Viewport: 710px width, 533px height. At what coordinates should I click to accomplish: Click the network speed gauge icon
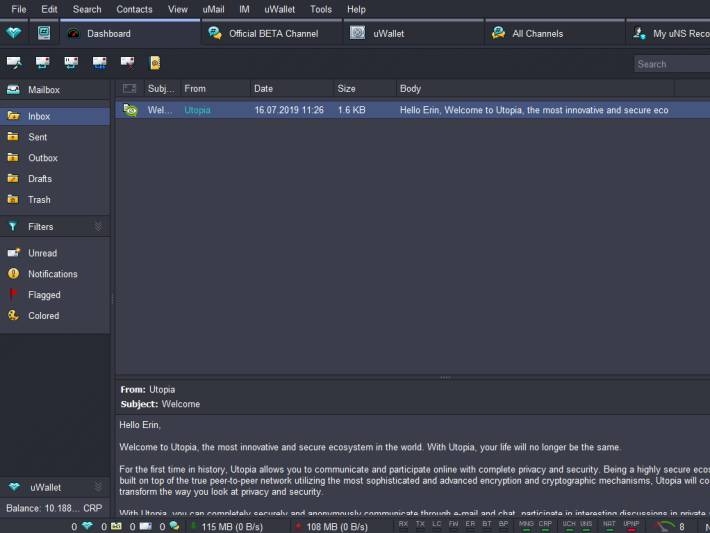664,526
